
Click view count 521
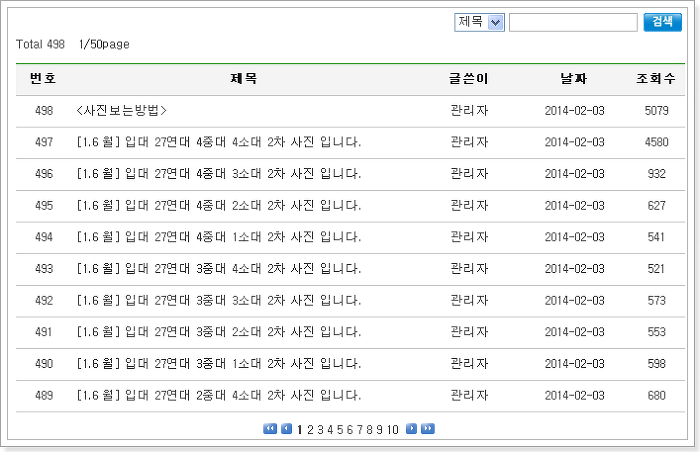[656, 268]
